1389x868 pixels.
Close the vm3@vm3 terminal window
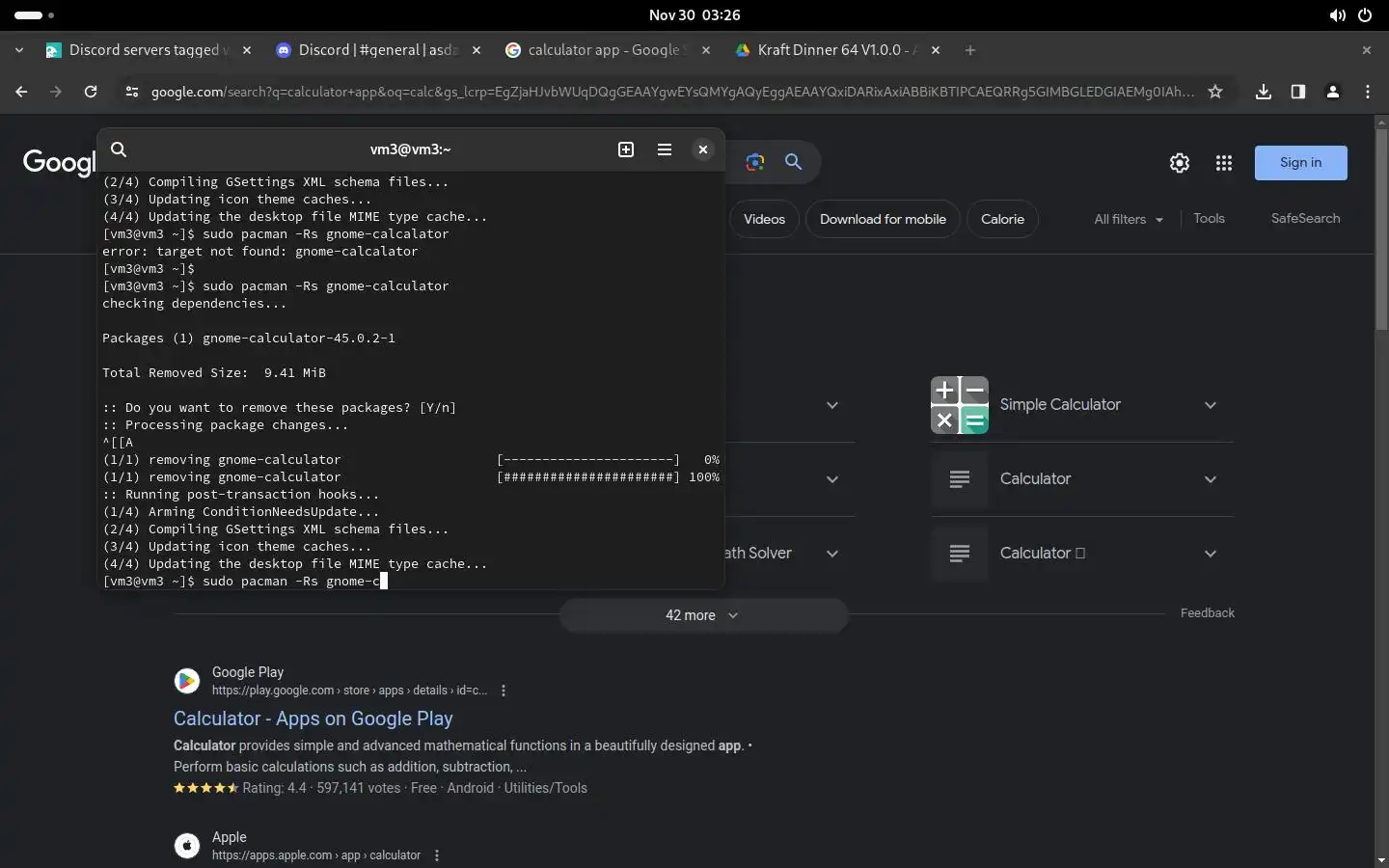[703, 149]
